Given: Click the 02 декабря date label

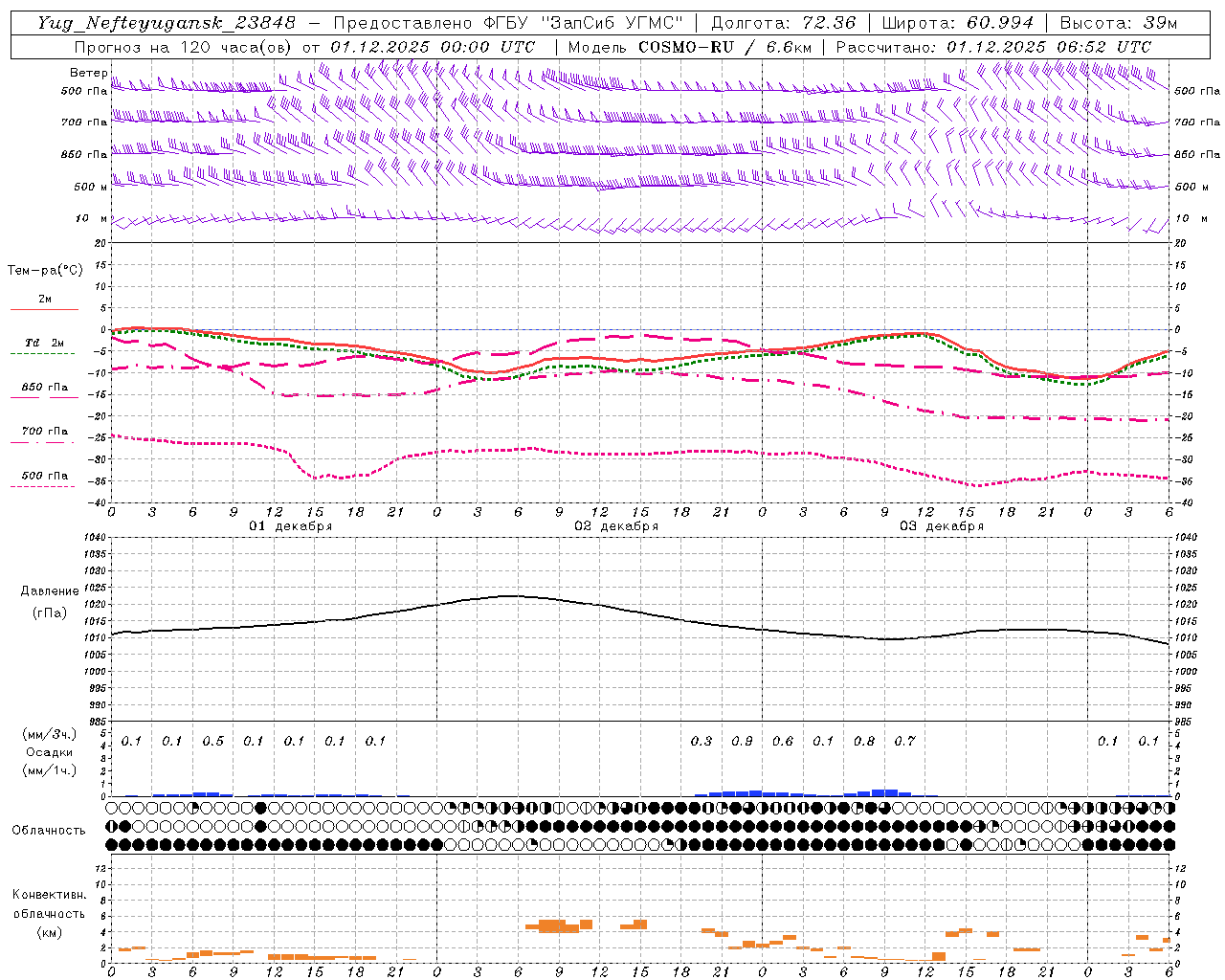Looking at the screenshot, I should tap(616, 526).
